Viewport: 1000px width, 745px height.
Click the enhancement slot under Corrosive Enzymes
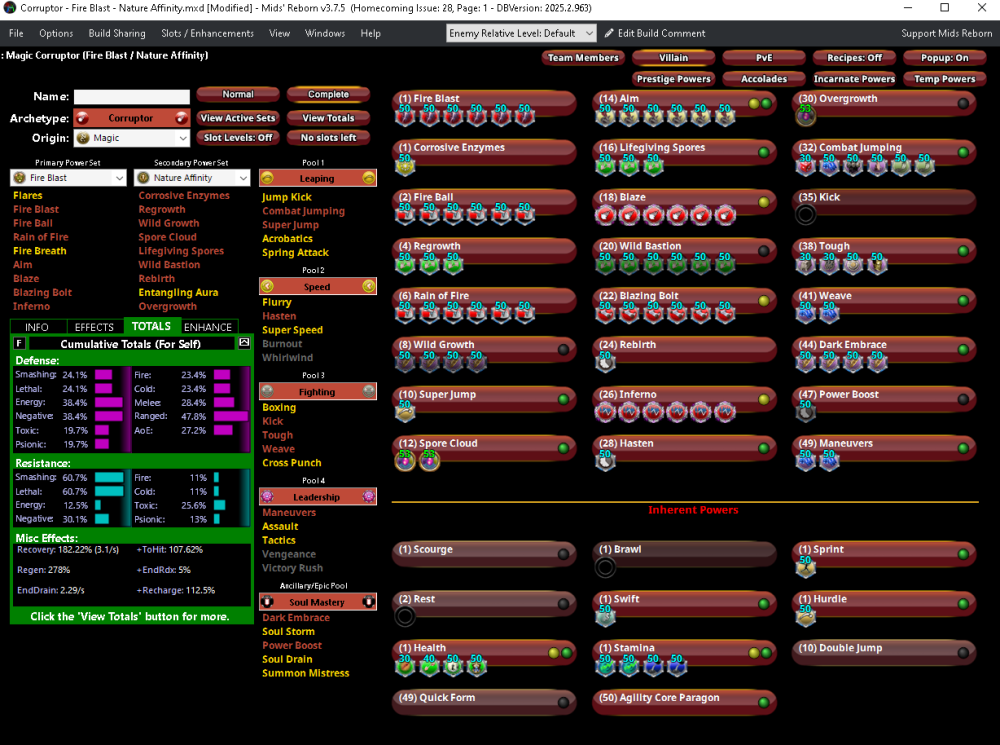click(406, 166)
